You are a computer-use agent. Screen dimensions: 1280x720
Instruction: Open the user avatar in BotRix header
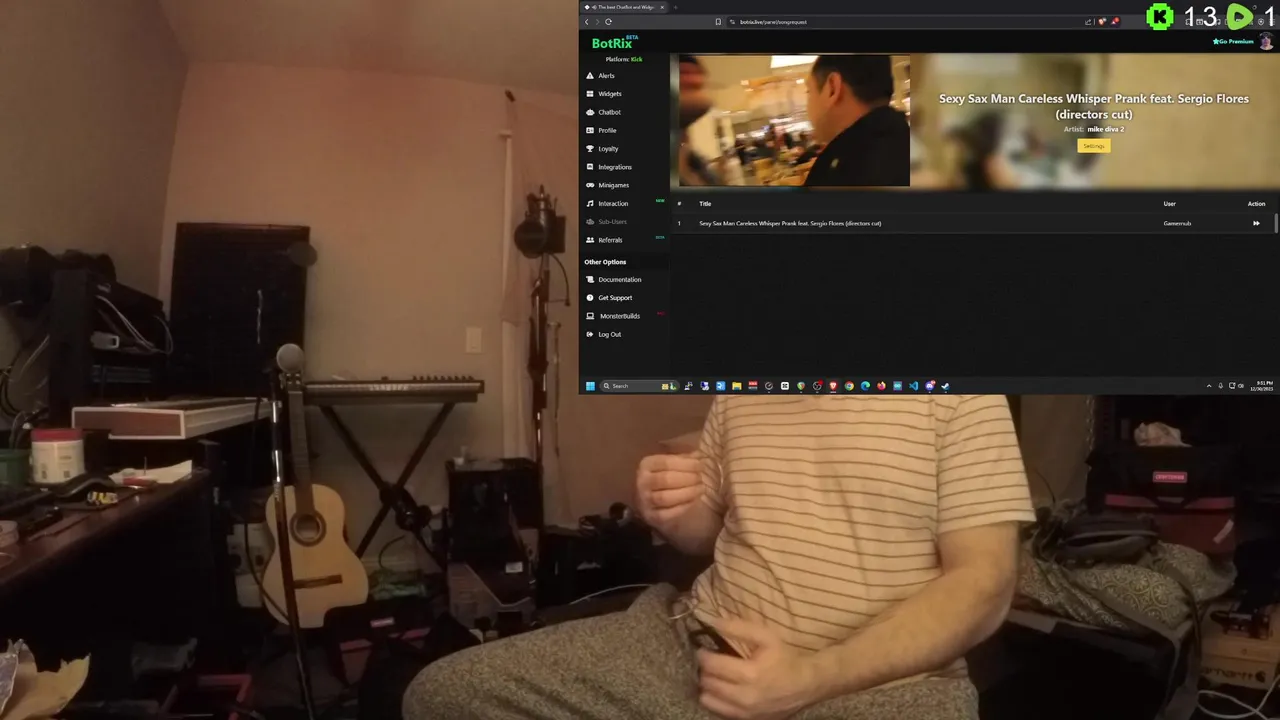point(1266,41)
